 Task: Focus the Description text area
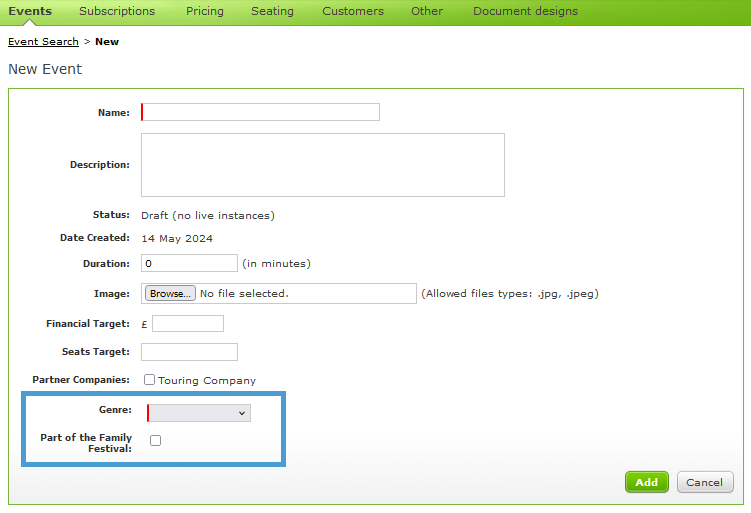pos(322,165)
